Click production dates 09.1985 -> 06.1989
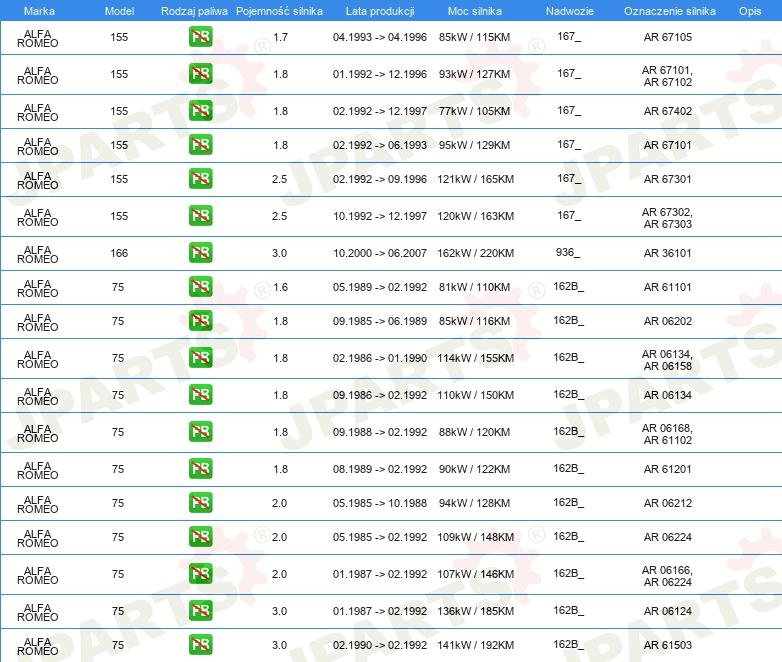782x662 pixels. pos(380,321)
